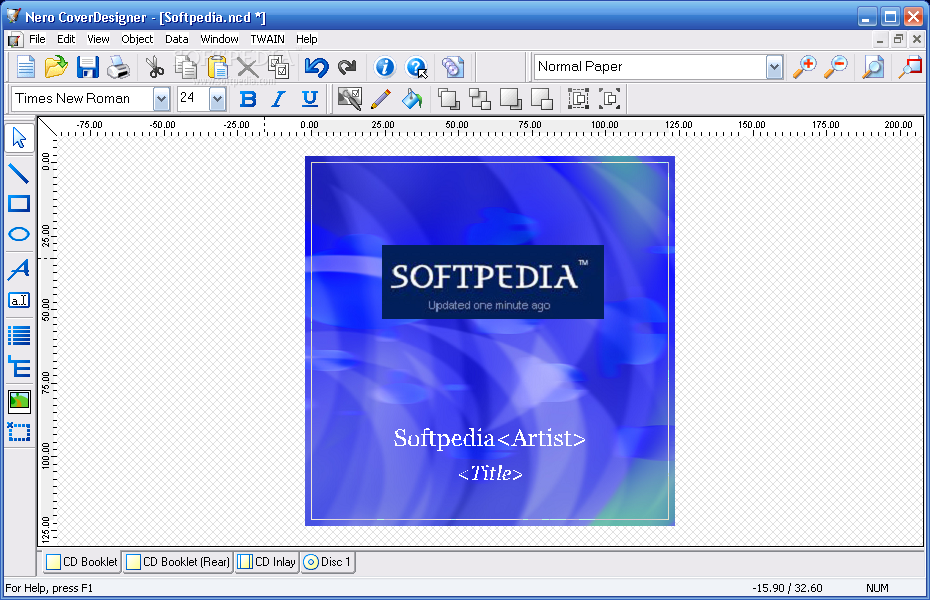The image size is (930, 600).
Task: Click the Zoom In magnifier icon
Action: (804, 67)
